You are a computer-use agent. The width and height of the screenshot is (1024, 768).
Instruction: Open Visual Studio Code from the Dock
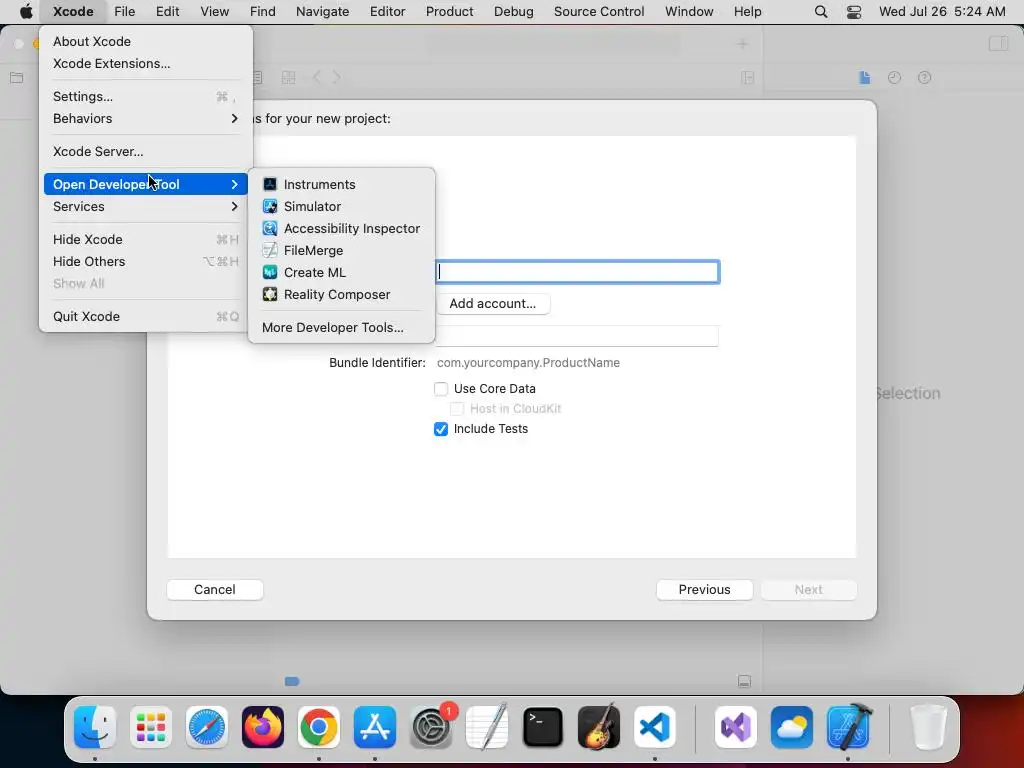point(654,727)
